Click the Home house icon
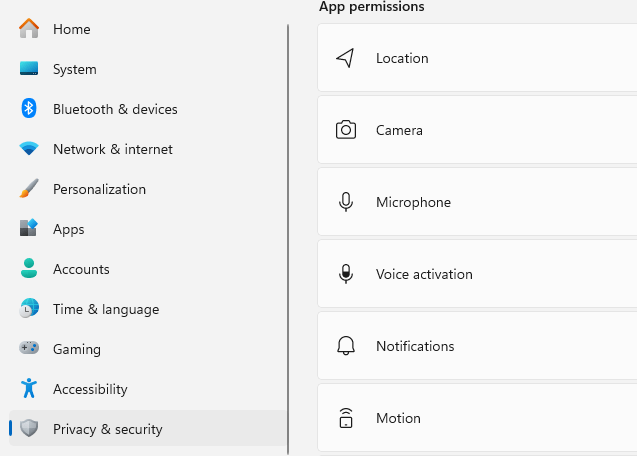This screenshot has width=637, height=456. [29, 29]
